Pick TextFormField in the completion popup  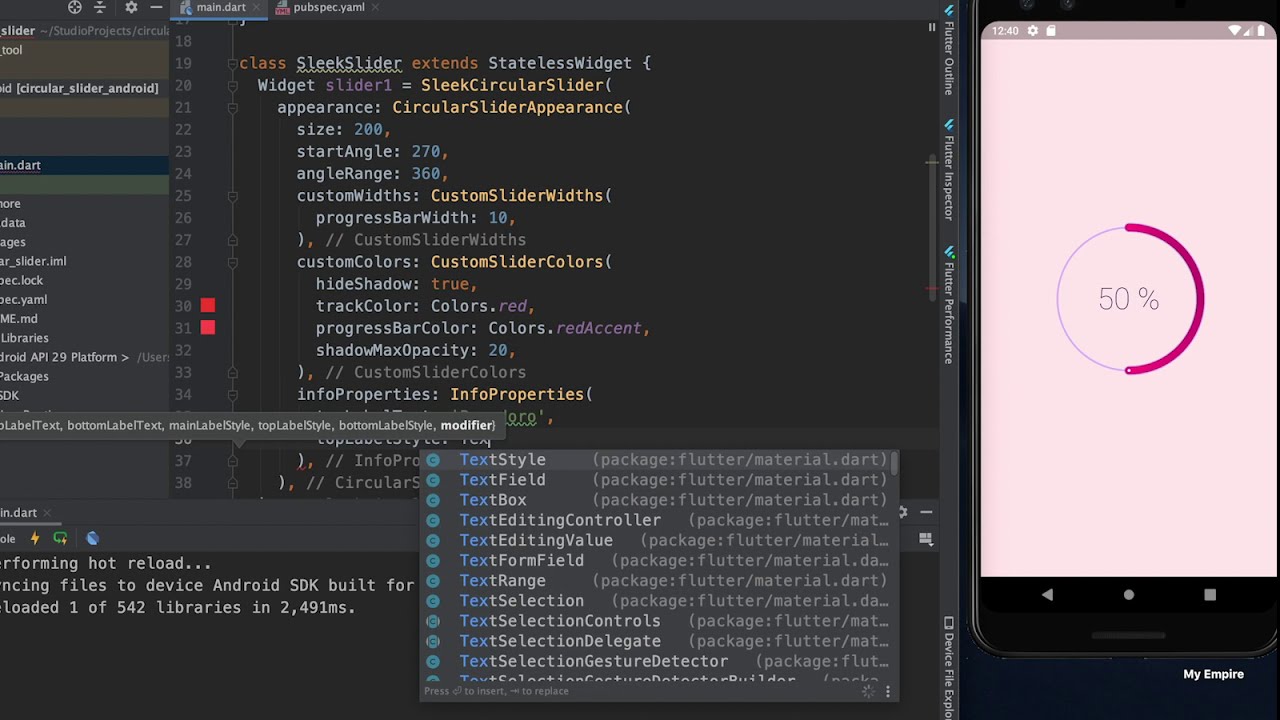point(658,561)
